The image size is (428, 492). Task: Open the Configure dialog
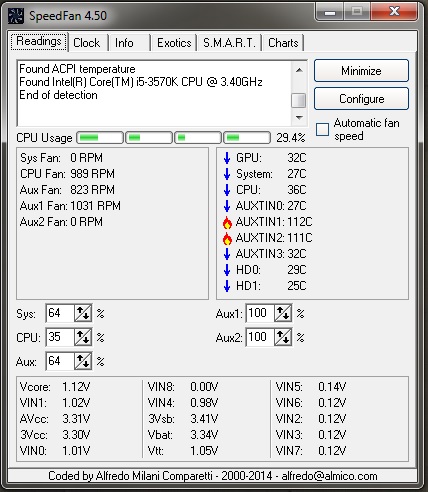pos(361,99)
